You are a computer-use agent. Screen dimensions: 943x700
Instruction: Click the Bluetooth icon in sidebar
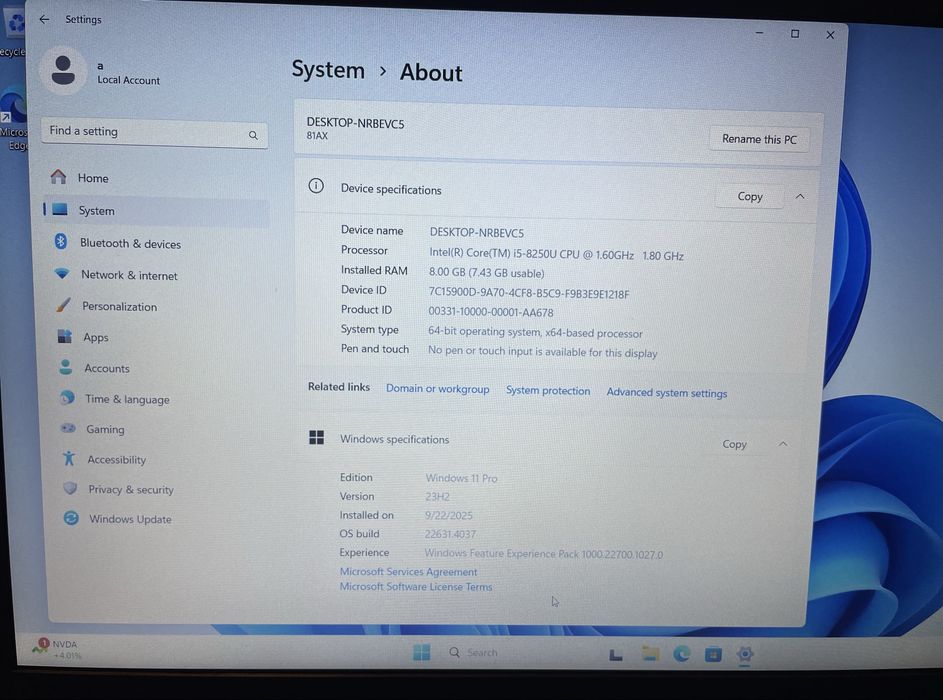(61, 241)
